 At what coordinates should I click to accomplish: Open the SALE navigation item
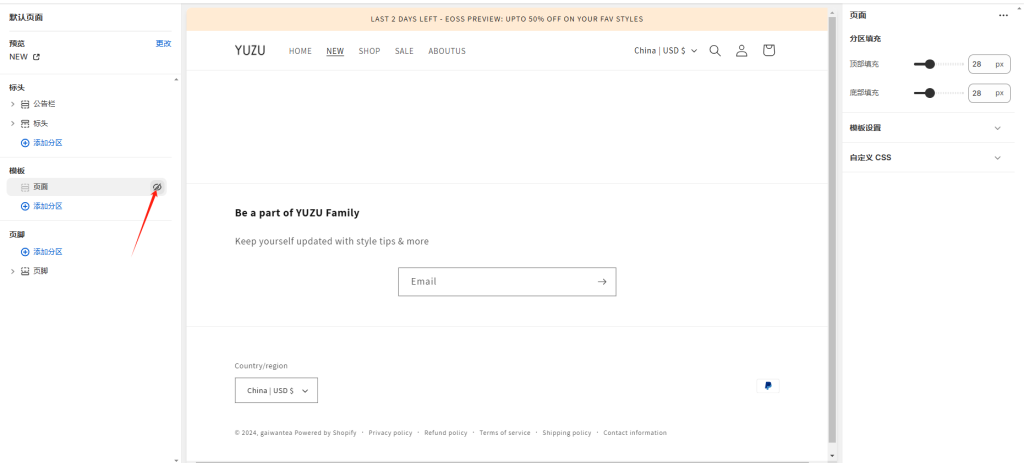[404, 51]
